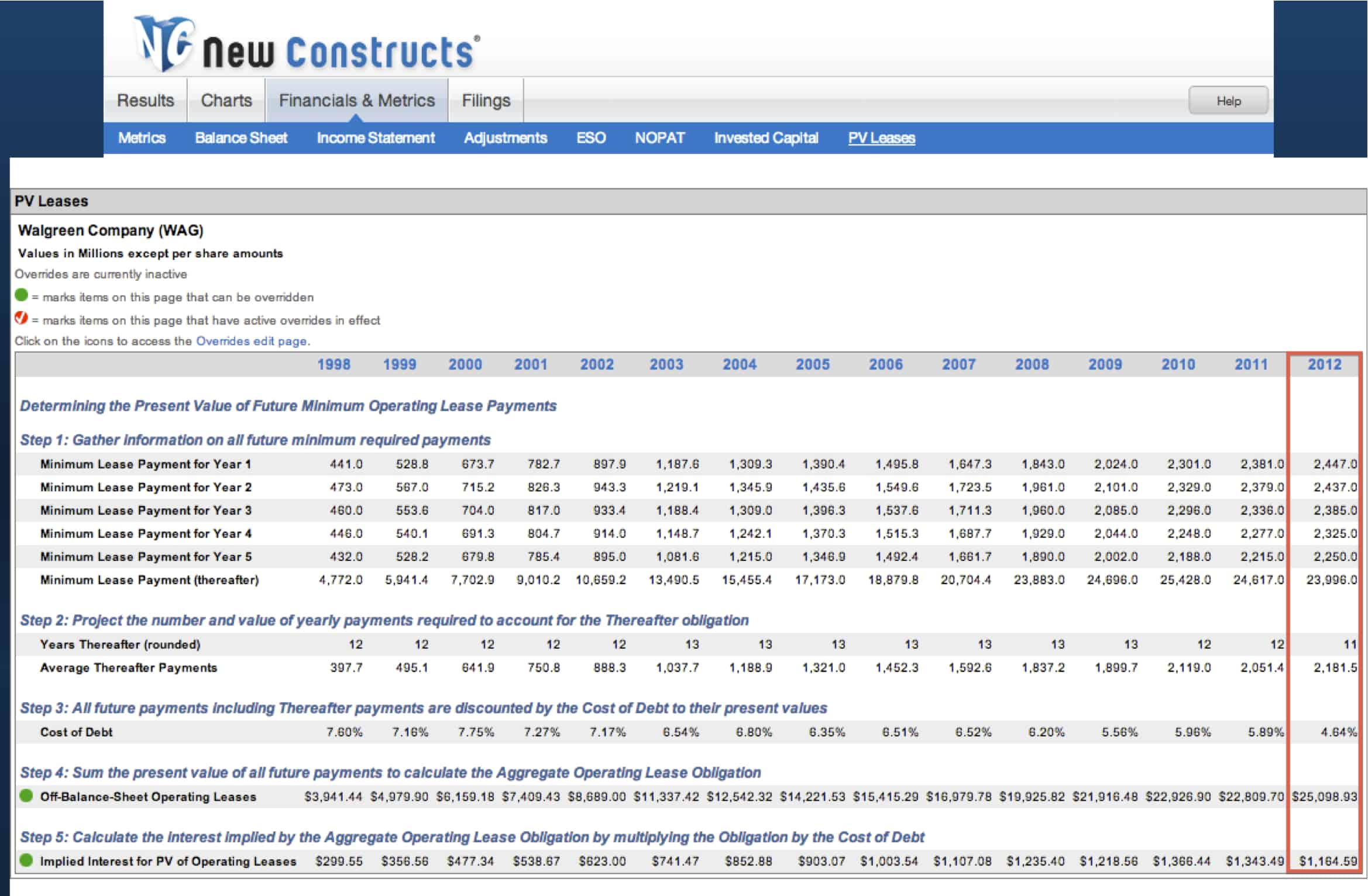The width and height of the screenshot is (1368, 896).
Task: Open the NOPAT page
Action: point(660,138)
